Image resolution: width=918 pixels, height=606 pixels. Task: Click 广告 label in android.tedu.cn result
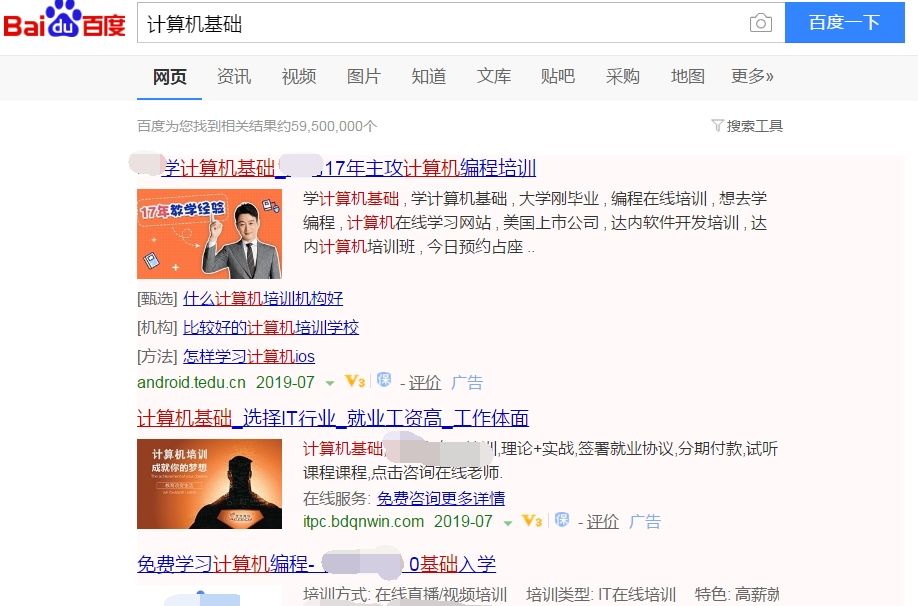pyautogui.click(x=467, y=382)
